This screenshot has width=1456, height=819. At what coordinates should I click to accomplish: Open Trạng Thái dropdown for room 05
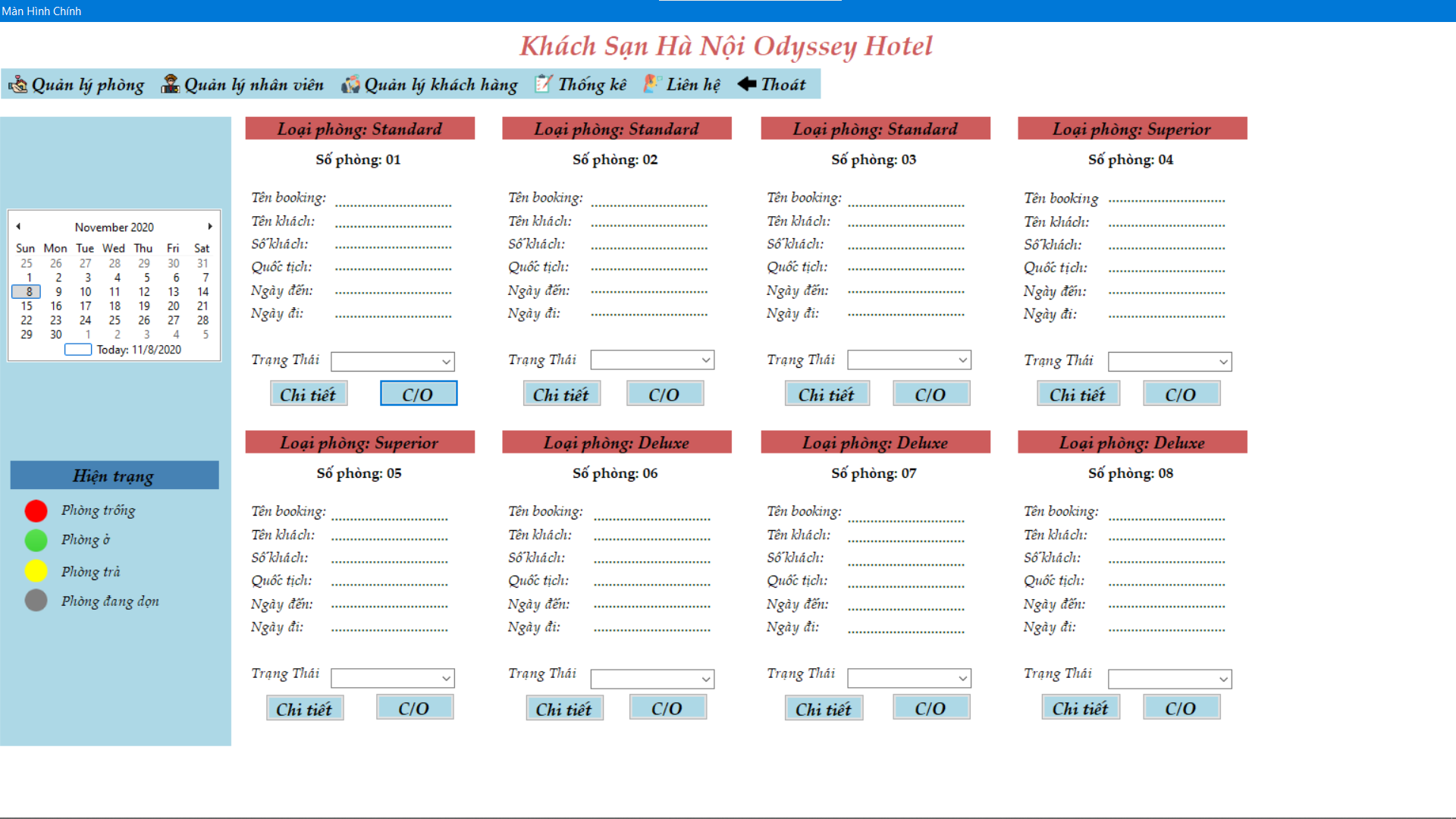pyautogui.click(x=393, y=678)
